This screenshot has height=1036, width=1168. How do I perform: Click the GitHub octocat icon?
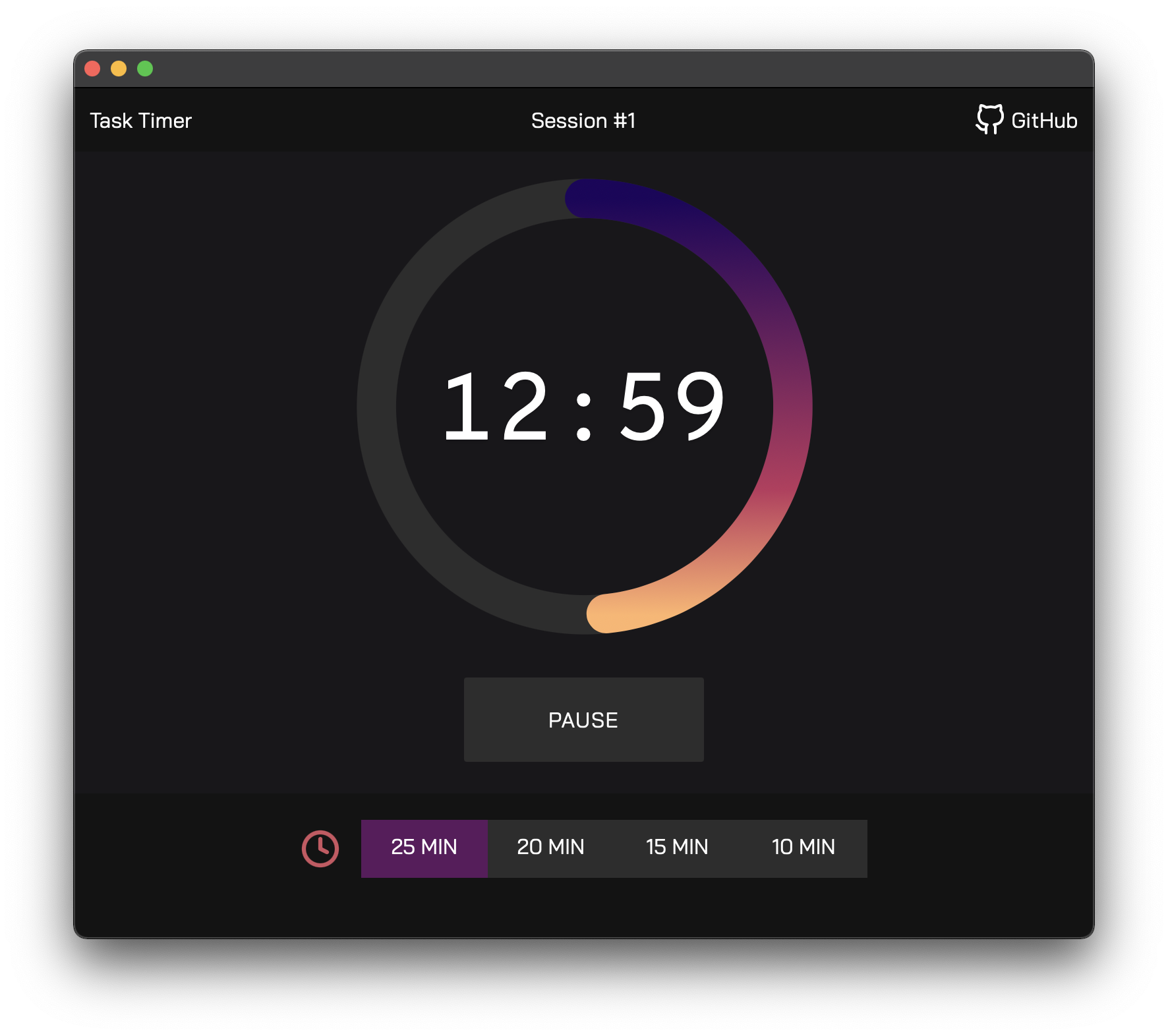(x=989, y=119)
